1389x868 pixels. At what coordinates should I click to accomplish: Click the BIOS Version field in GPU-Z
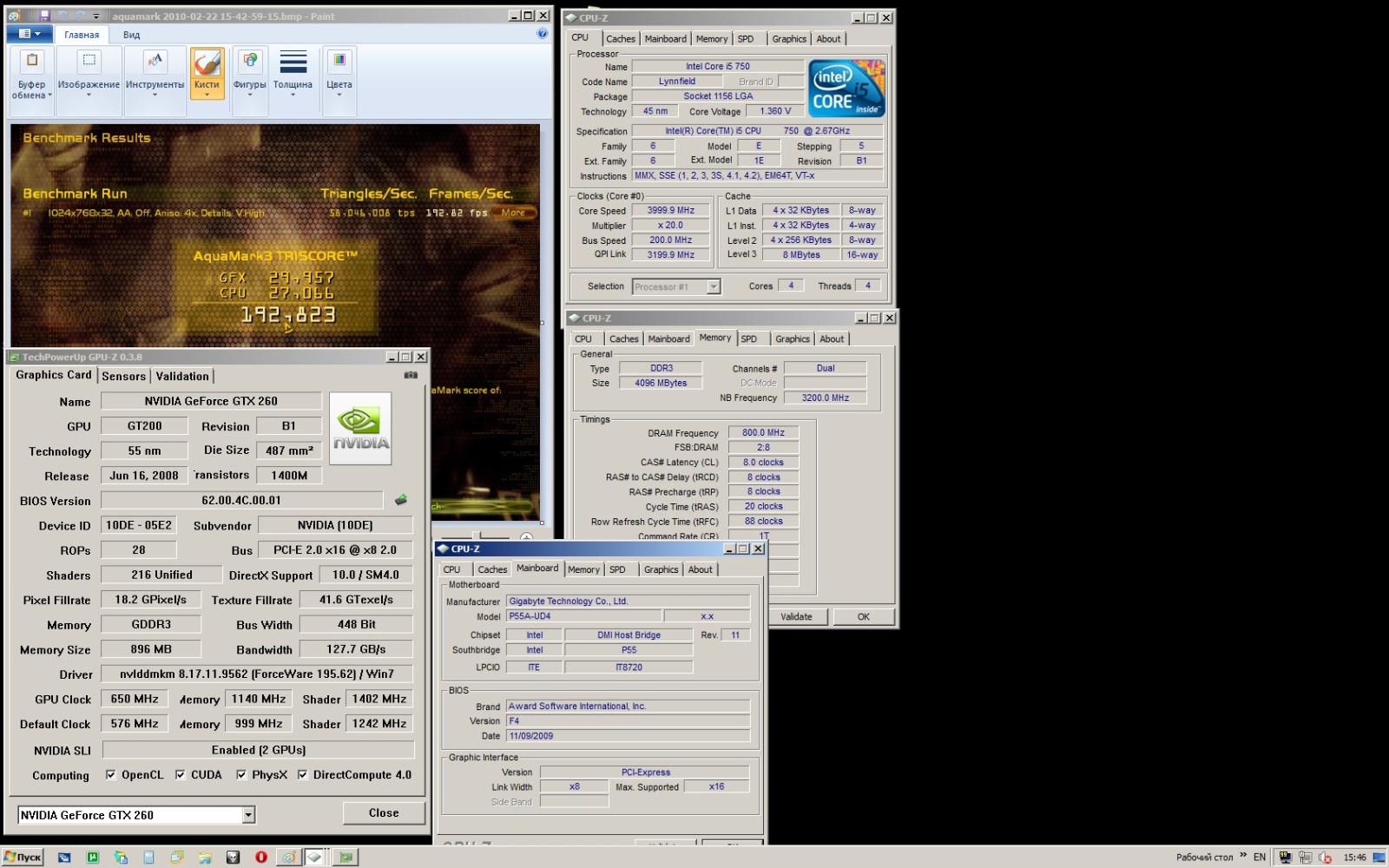pyautogui.click(x=241, y=500)
